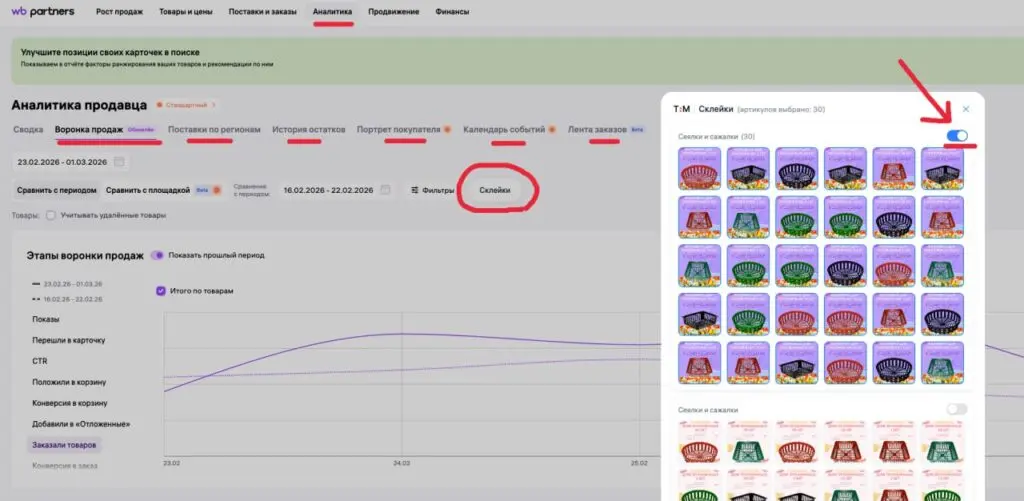Enable the second Сеялки и сажалки toggle

(957, 409)
